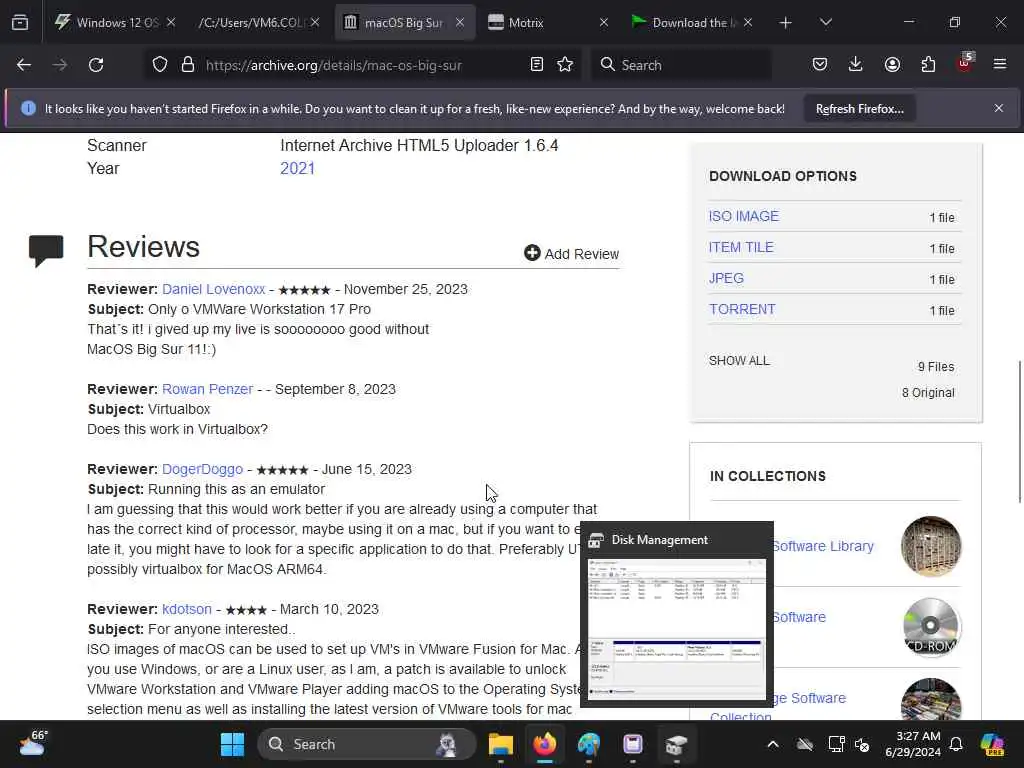The image size is (1024, 768).
Task: Open the Copilot icon in taskbar
Action: [x=993, y=744]
